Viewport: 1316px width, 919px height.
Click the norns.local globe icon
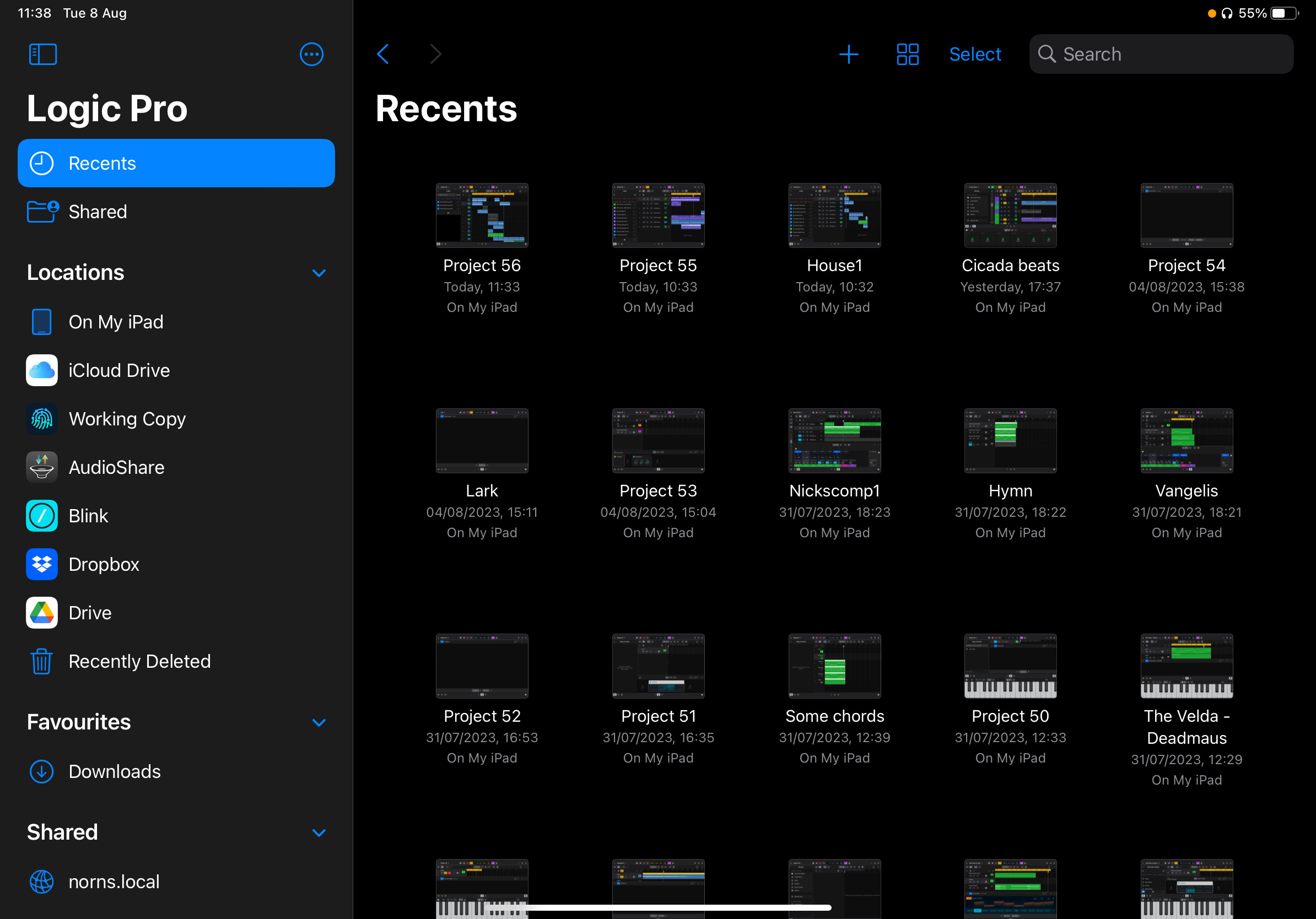pos(42,882)
